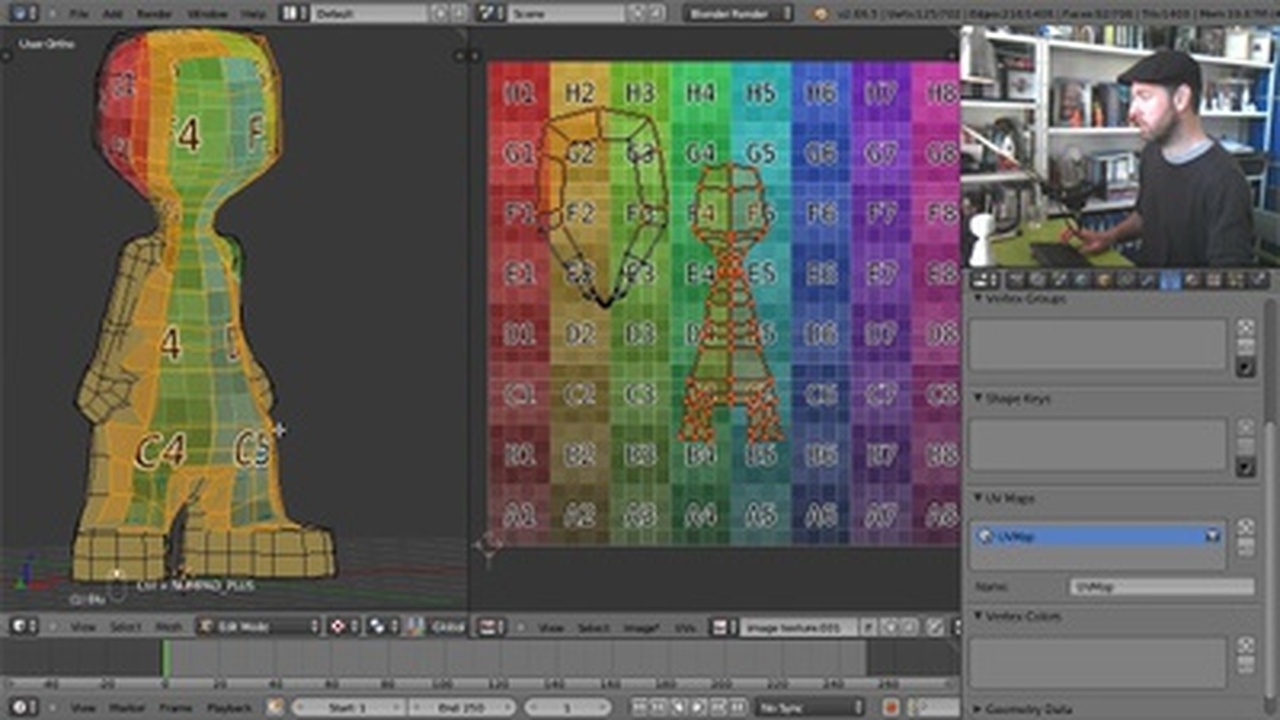Open the UV editor type selector icon
This screenshot has height=720, width=1280.
tap(490, 627)
